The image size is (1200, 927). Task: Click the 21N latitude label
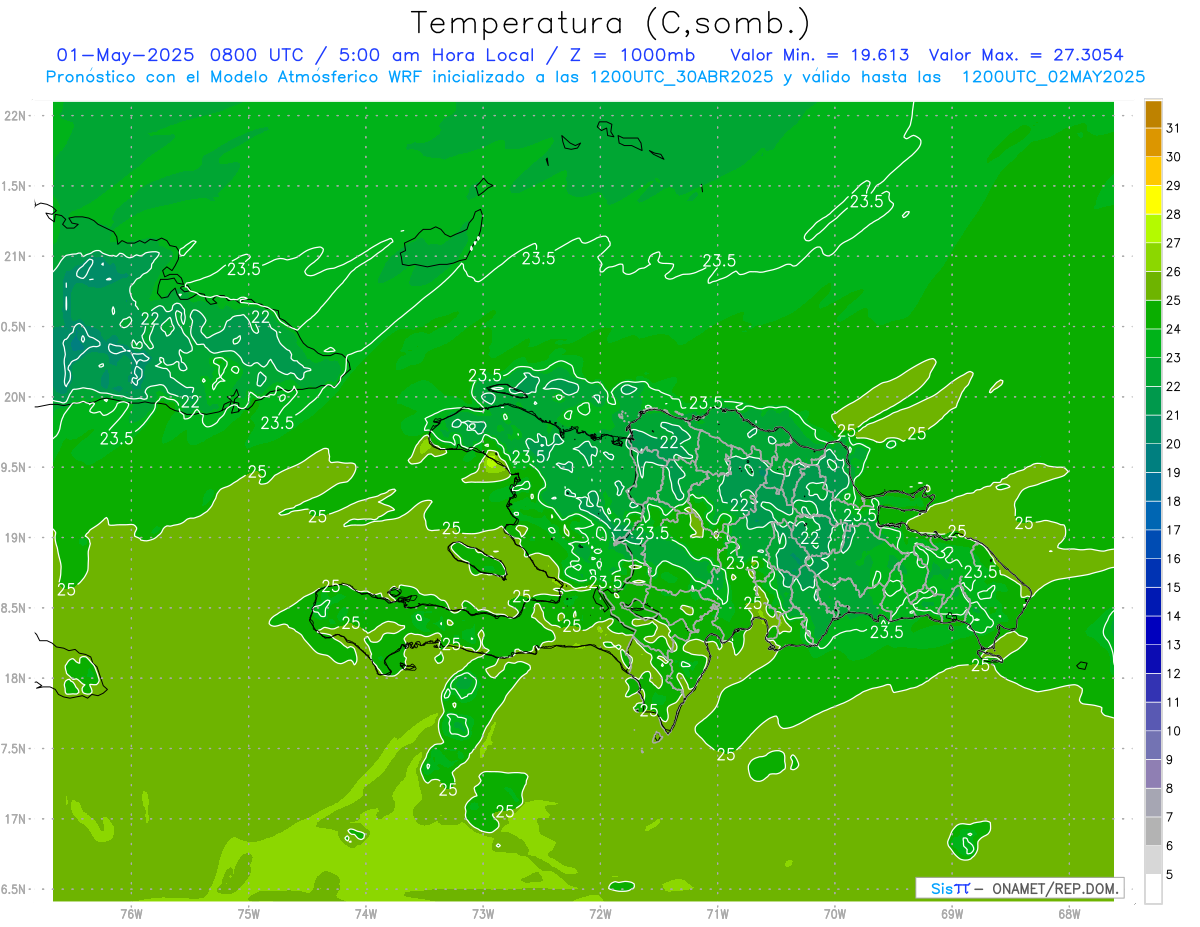tap(16, 256)
